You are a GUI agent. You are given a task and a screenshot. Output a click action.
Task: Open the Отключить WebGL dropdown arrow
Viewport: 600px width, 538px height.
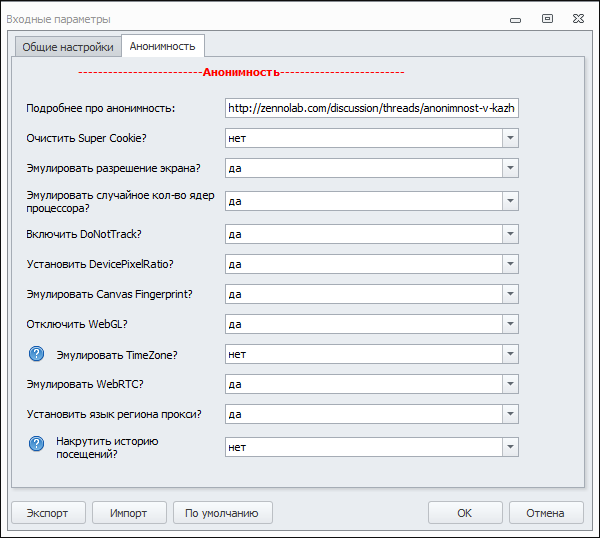coord(510,324)
